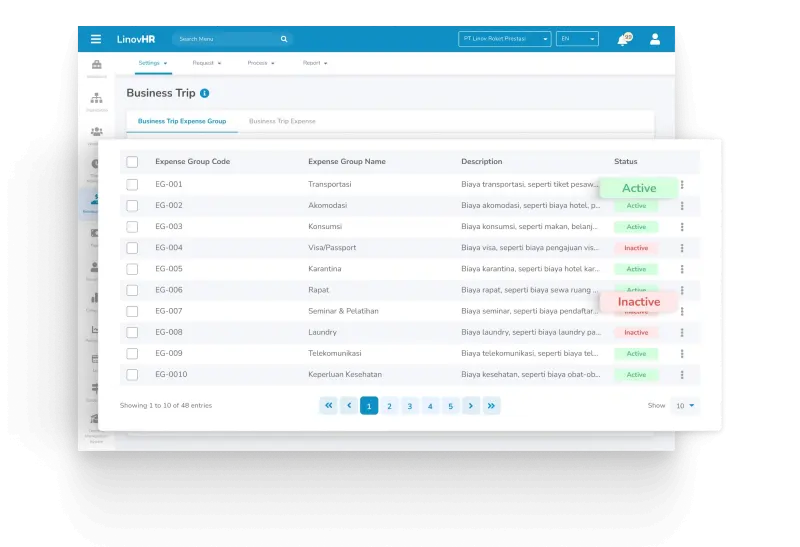Change the Show entries count dropdown
800x547 pixels.
pos(685,405)
